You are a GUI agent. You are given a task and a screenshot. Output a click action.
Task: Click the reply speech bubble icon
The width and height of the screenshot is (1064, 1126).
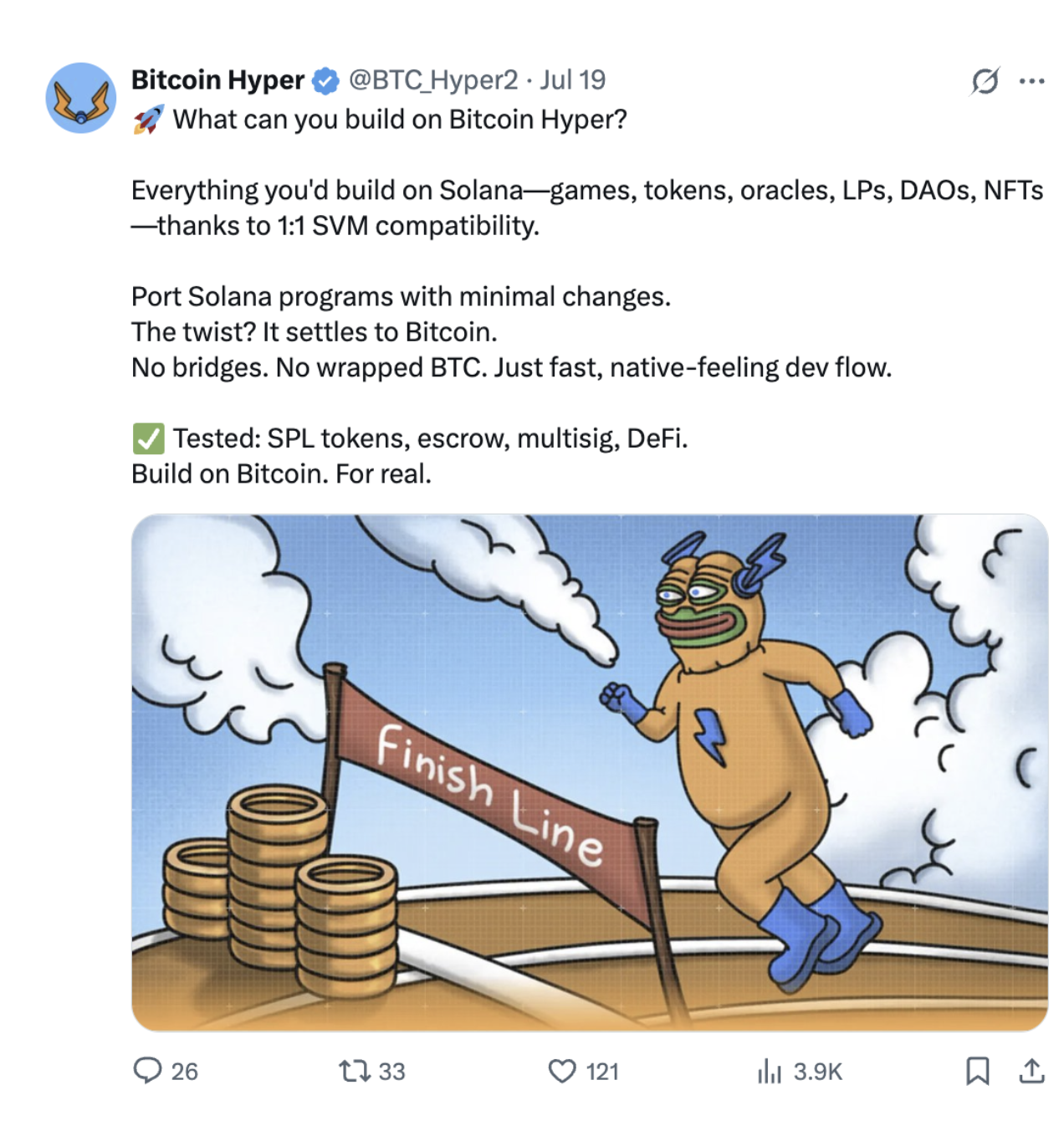[x=148, y=1071]
